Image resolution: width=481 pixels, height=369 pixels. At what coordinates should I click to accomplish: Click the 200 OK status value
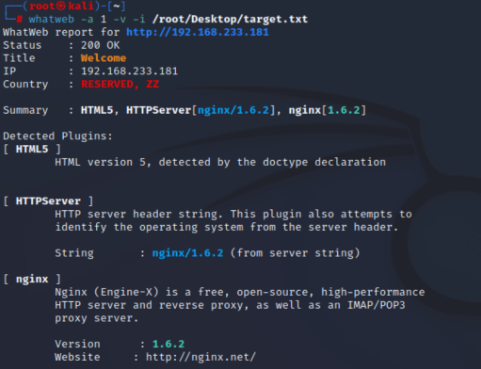(100, 45)
